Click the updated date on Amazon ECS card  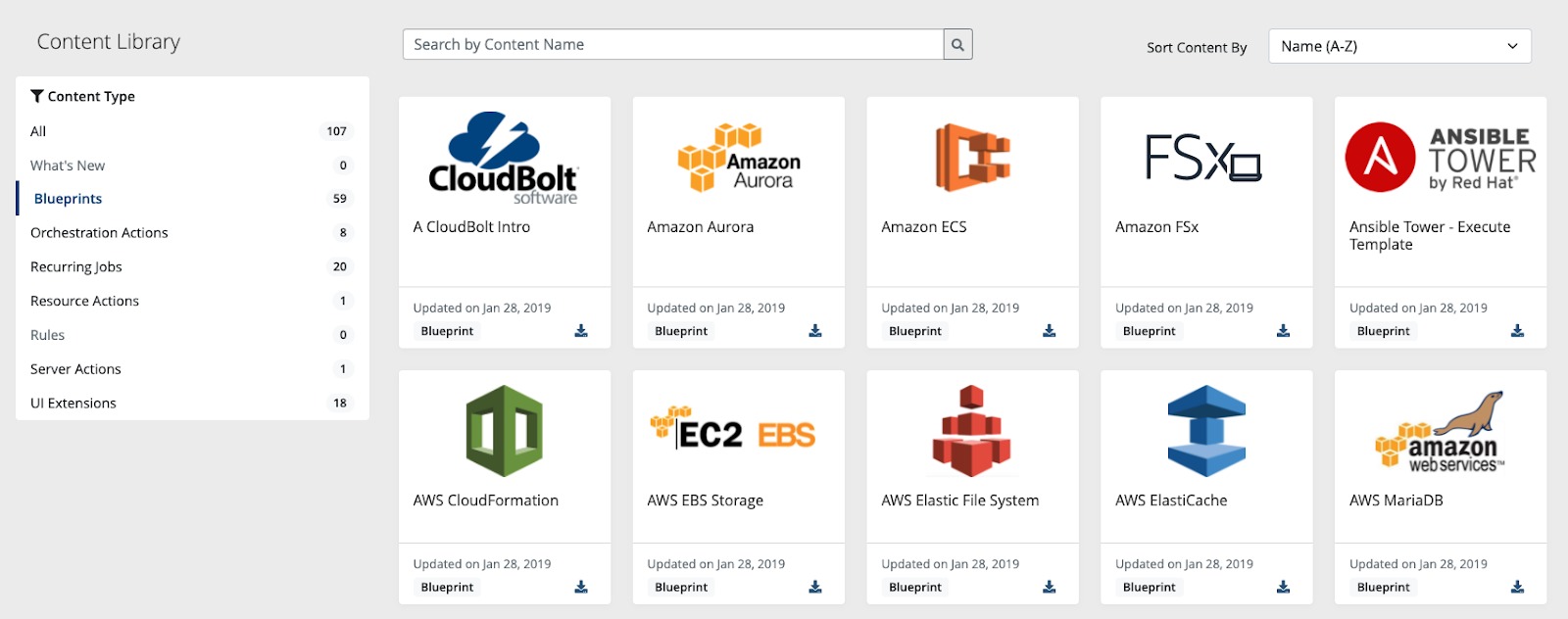[951, 308]
